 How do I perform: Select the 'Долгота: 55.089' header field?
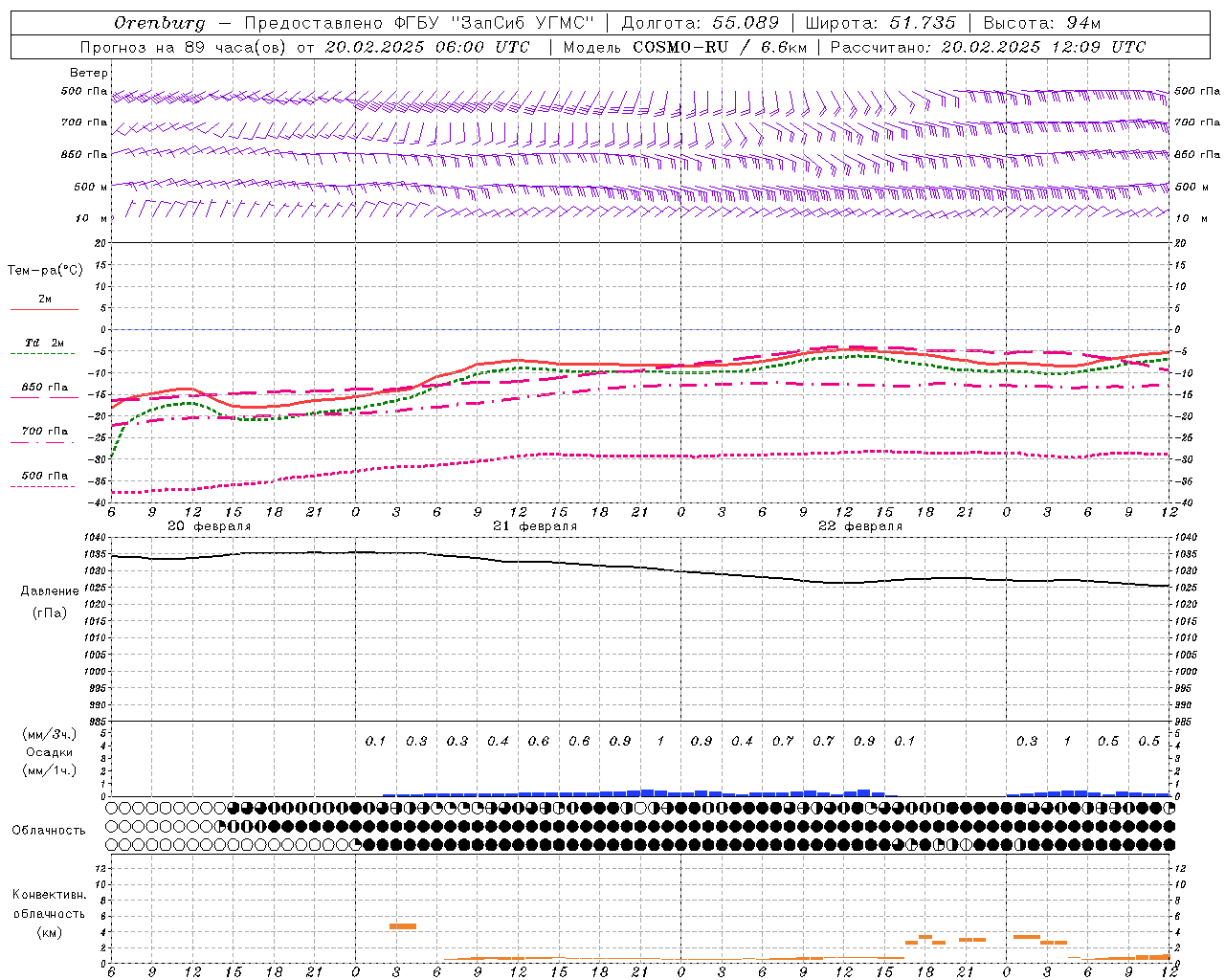point(700,23)
